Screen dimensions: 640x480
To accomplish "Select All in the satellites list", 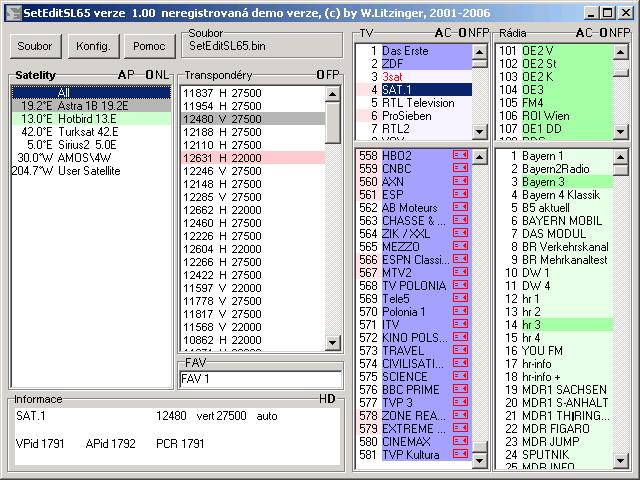I will point(91,93).
